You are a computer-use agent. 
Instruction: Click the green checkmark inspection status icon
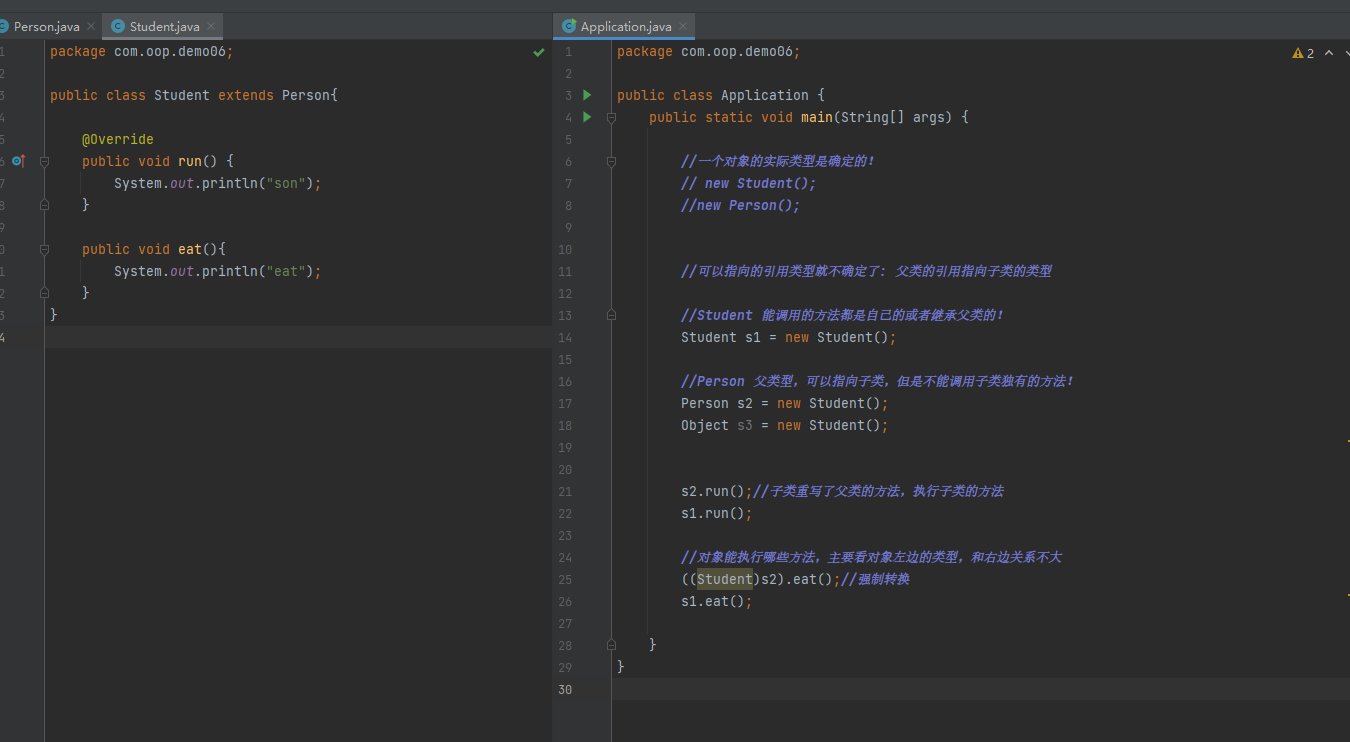539,52
